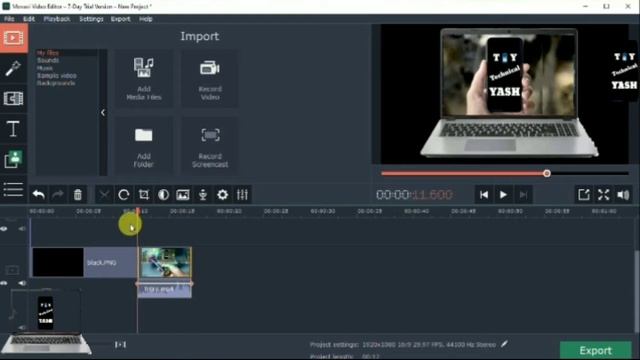Open the Settings menu
The height and width of the screenshot is (360, 640).
point(91,19)
